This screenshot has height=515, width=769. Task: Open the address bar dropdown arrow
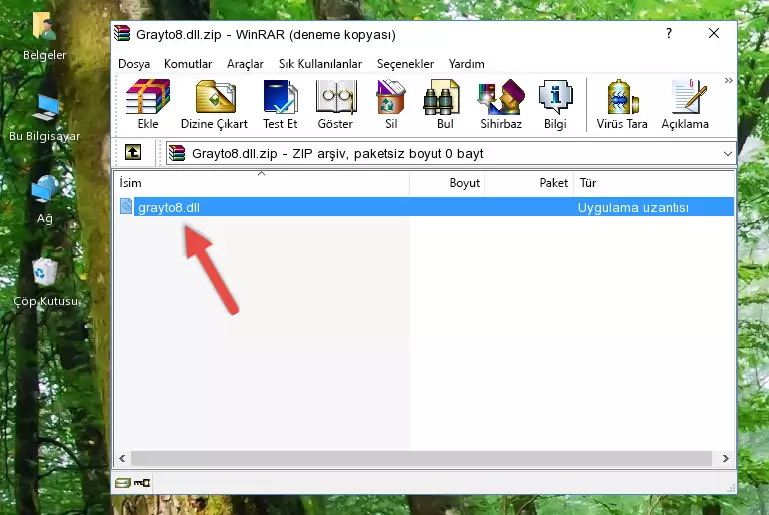tap(728, 154)
